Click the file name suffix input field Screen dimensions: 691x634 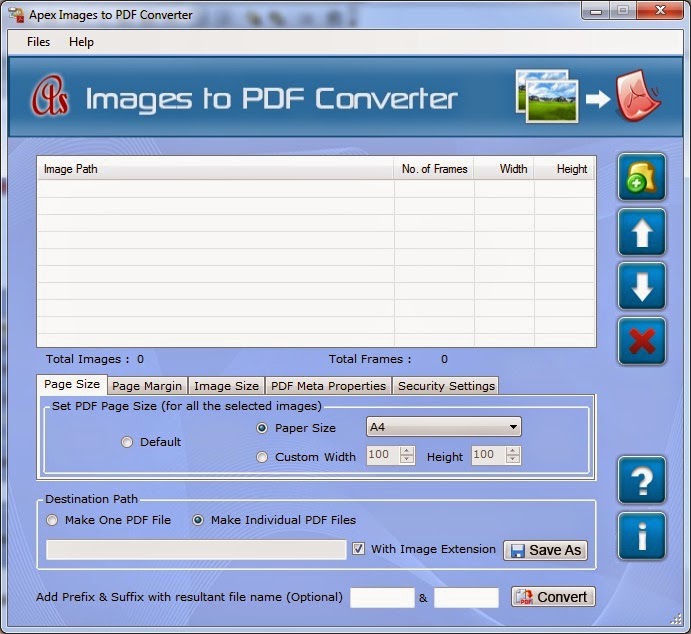point(466,597)
